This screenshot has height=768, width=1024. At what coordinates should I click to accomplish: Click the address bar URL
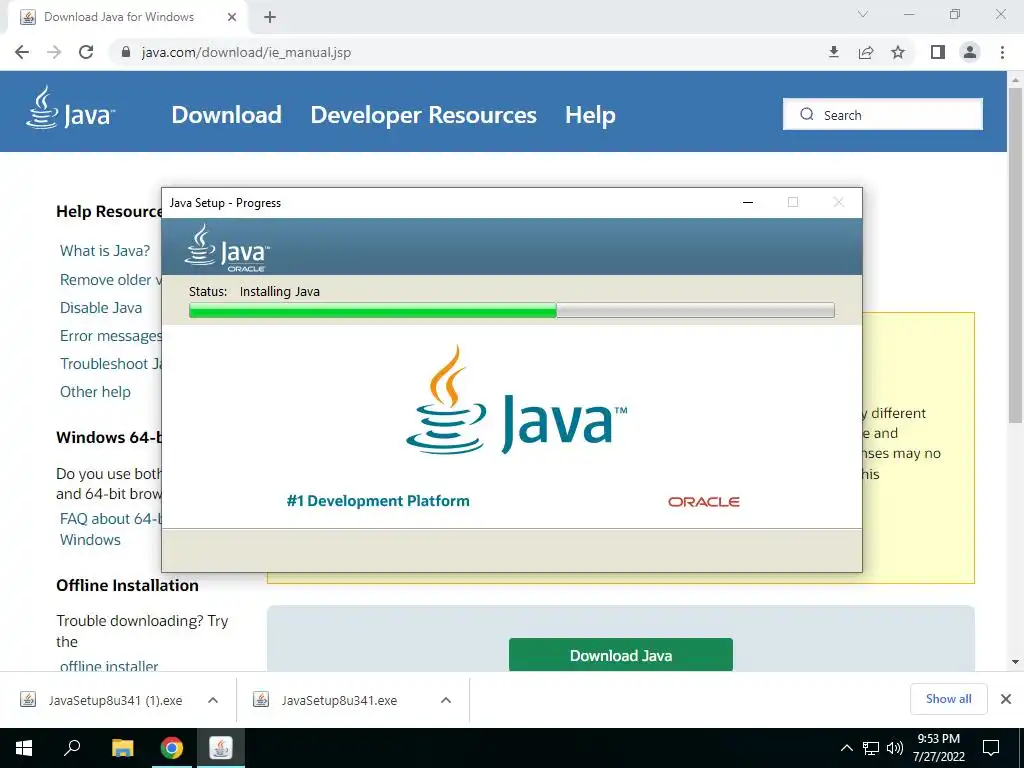click(x=246, y=52)
